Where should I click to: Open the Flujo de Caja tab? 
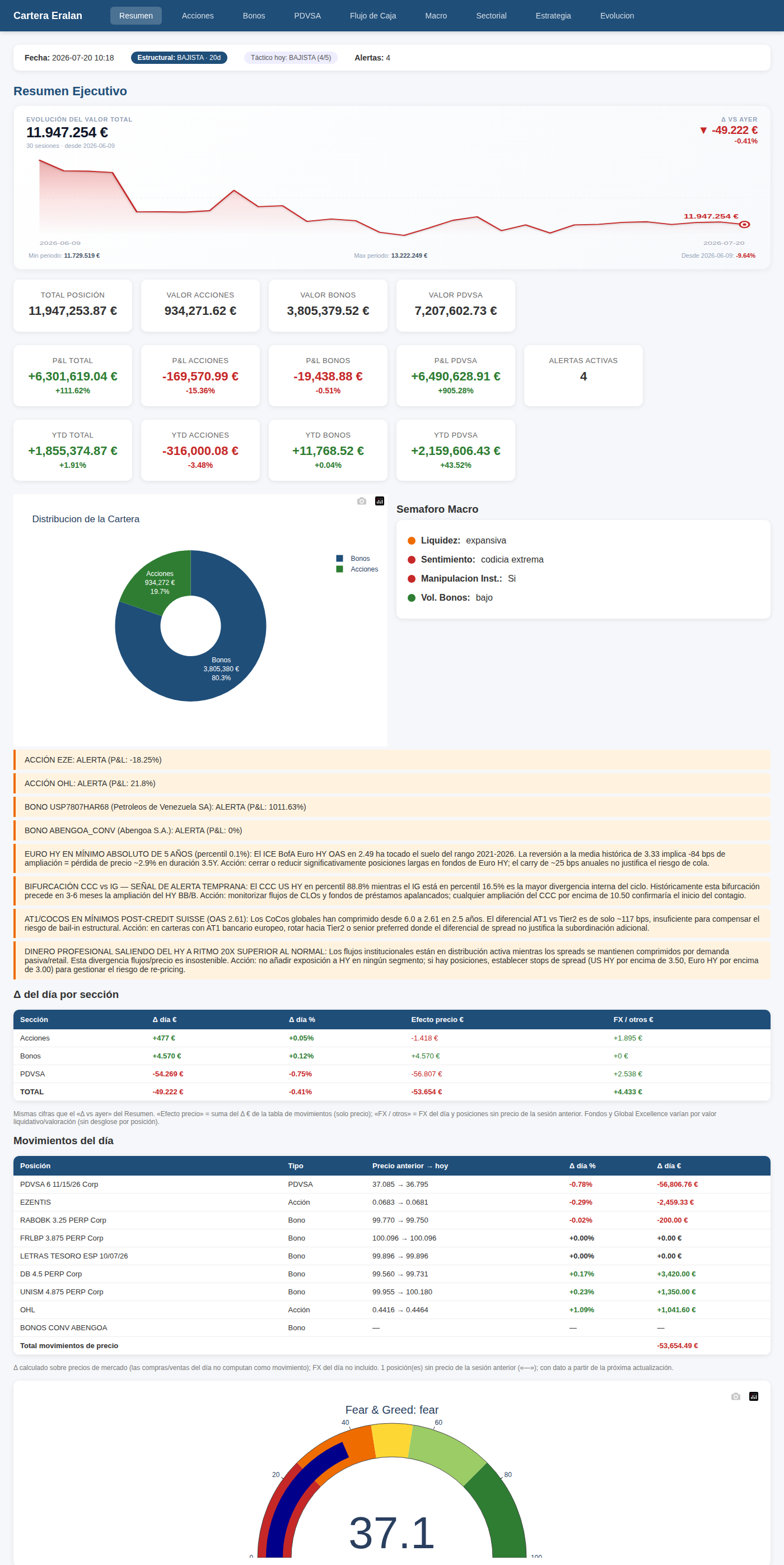pos(373,16)
